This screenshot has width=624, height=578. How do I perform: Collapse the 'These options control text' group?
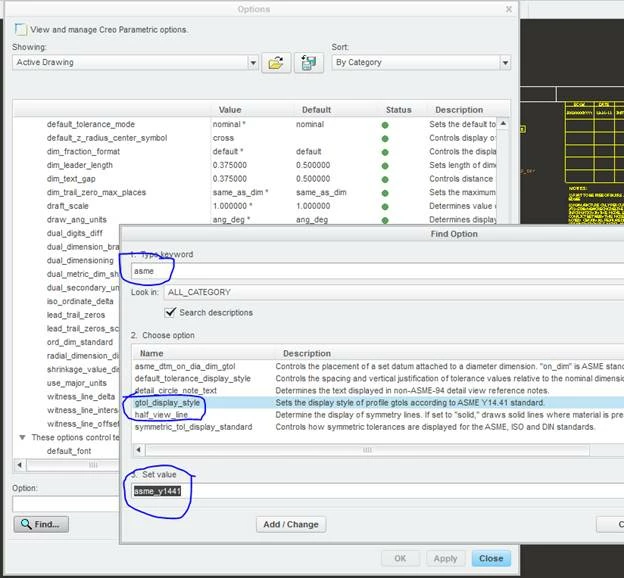tap(23, 437)
